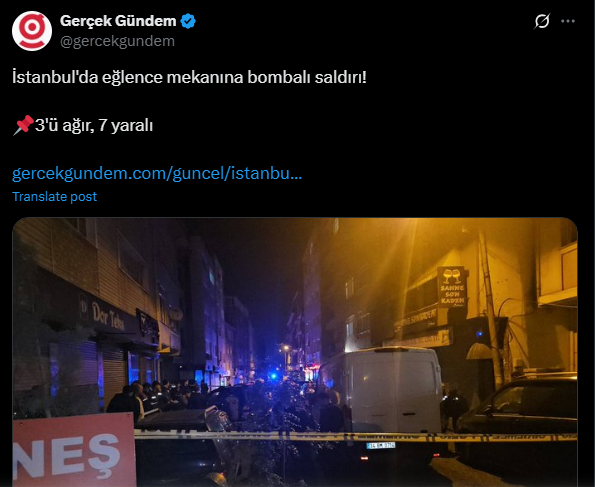Click Translate post
595x487 pixels.
[x=55, y=196]
